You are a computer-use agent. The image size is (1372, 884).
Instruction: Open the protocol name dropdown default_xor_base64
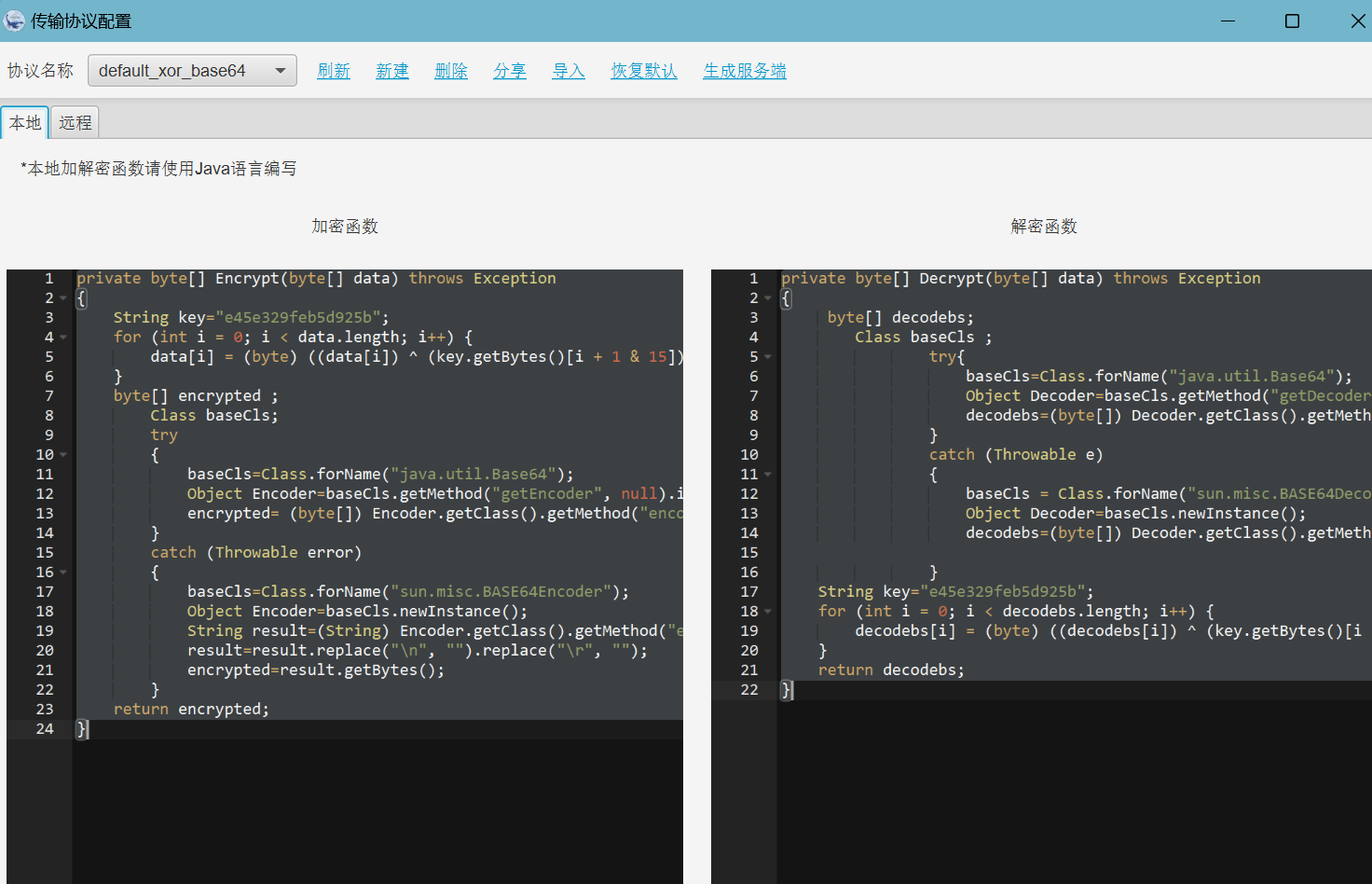point(192,71)
